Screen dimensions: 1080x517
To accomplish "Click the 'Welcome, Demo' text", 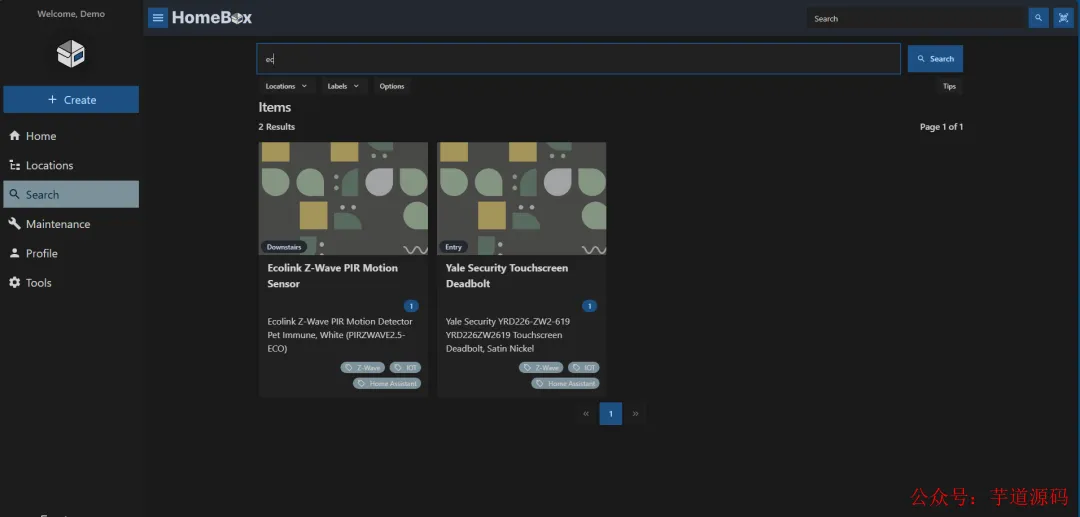I will click(71, 14).
